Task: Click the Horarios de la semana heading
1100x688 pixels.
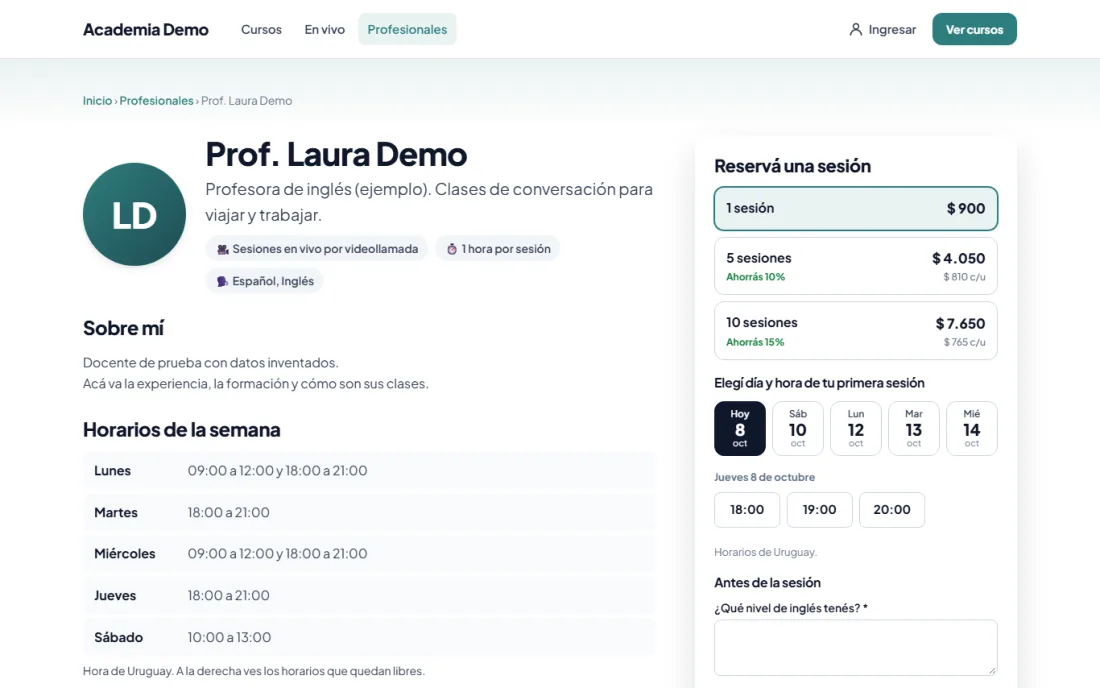Action: click(x=182, y=429)
